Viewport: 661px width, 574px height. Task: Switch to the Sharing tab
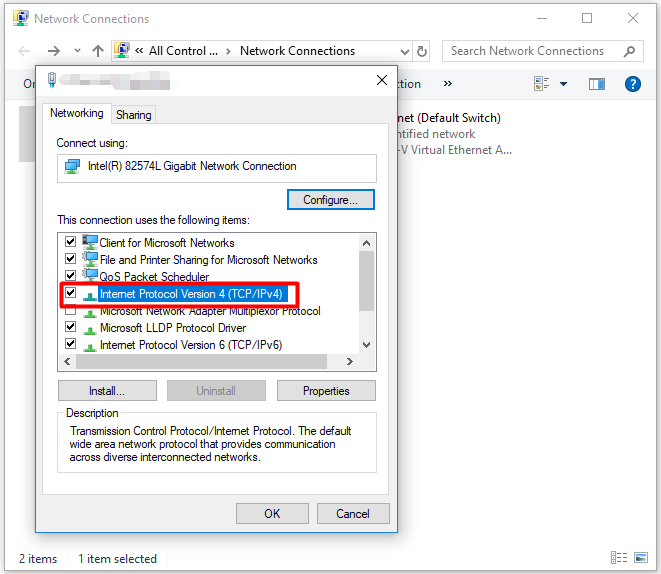(134, 115)
